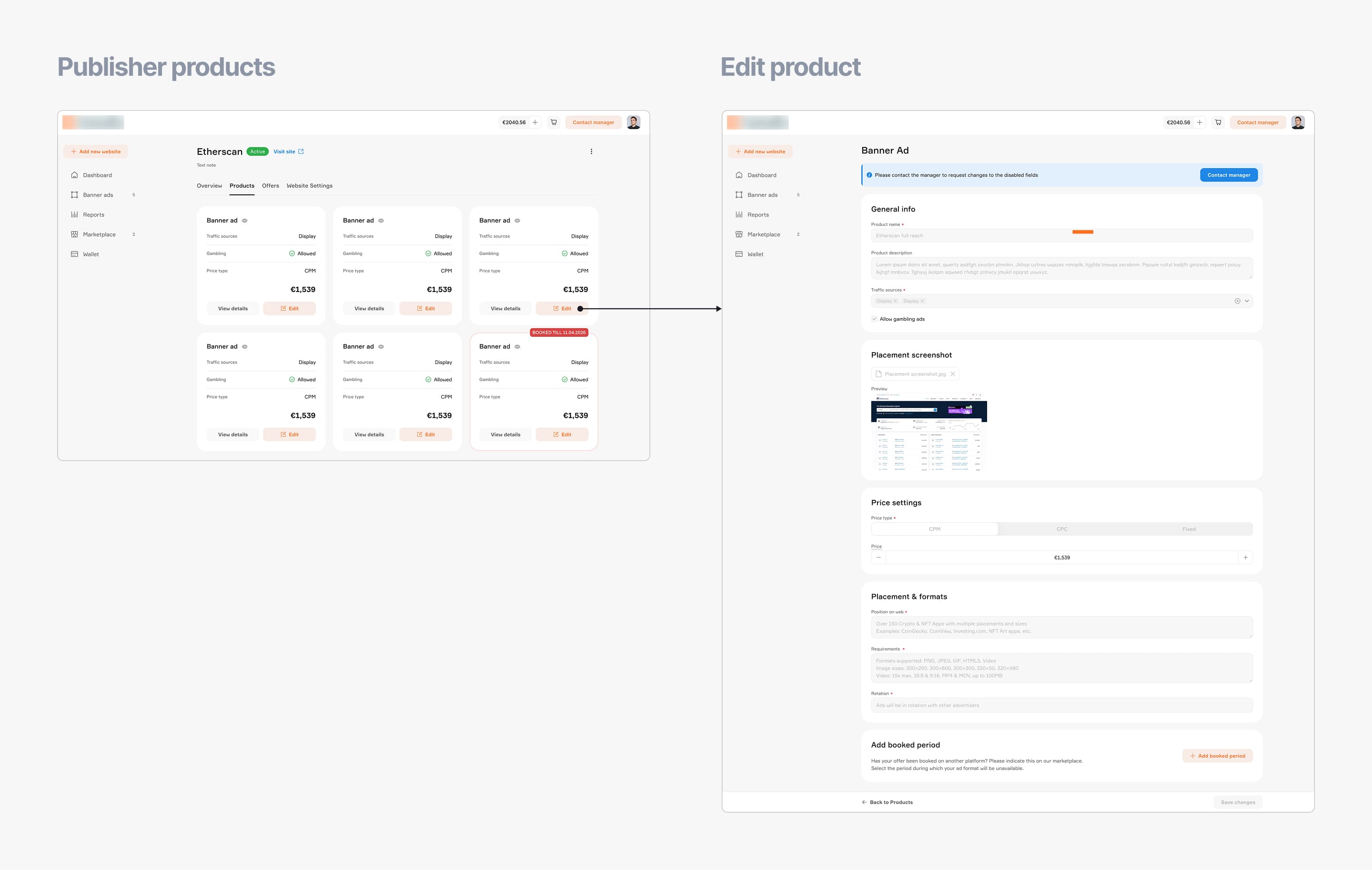
Task: Click the plus icon next to €2040.56 balance in Publisher products
Action: (x=535, y=122)
